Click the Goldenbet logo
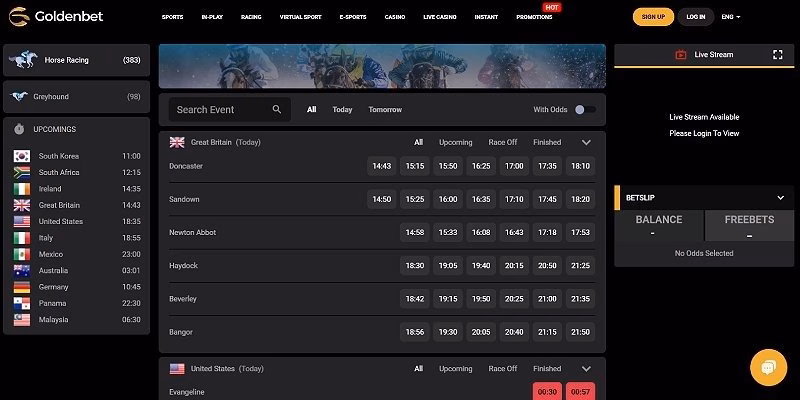The image size is (800, 400). [56, 16]
